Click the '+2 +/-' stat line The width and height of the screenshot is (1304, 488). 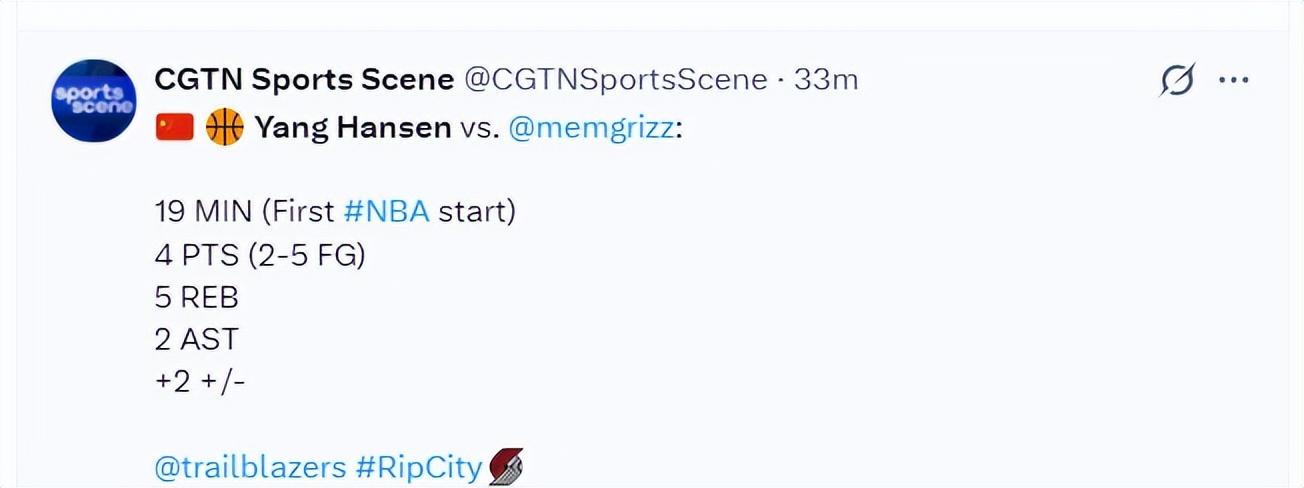click(200, 382)
